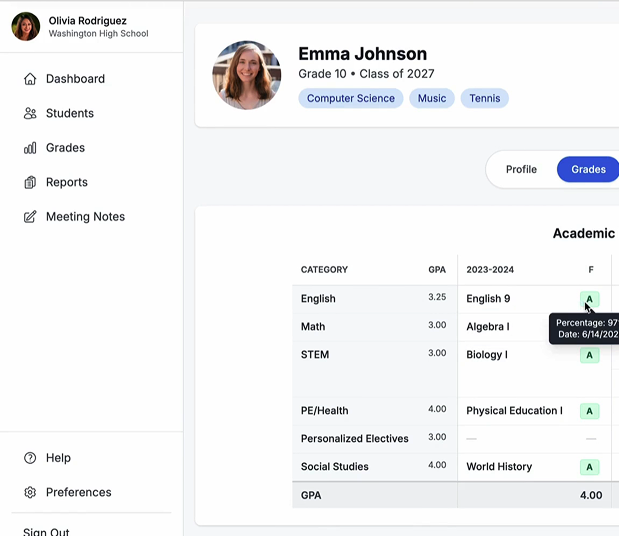
Task: Open Students in the sidebar menu
Action: [x=69, y=114]
